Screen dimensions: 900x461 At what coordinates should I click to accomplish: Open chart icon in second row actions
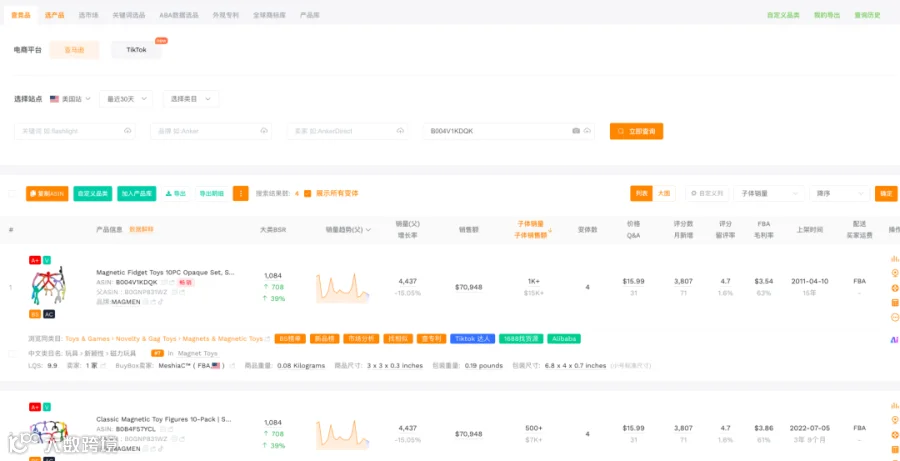(x=894, y=405)
